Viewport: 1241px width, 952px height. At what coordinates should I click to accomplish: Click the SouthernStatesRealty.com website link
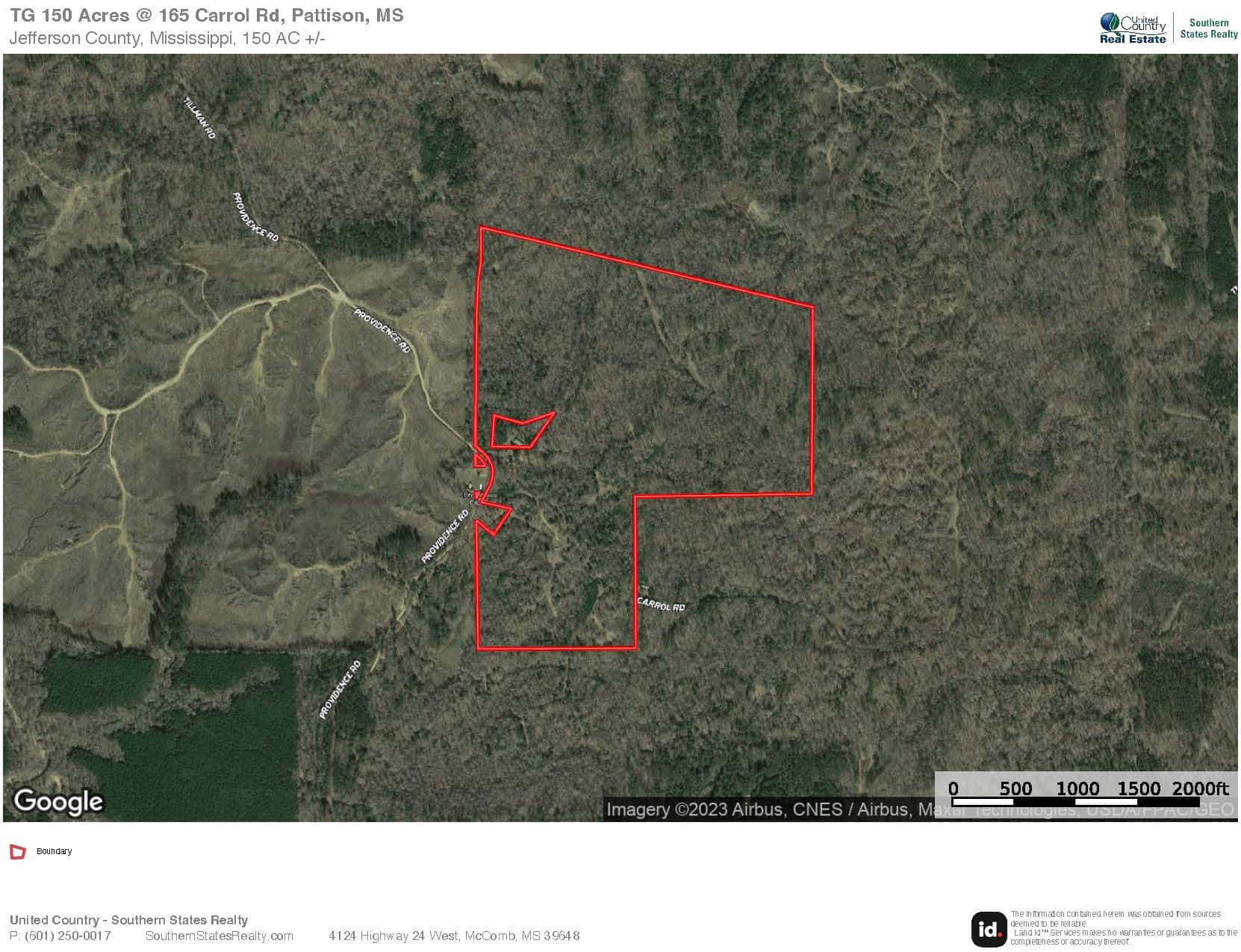[x=219, y=936]
